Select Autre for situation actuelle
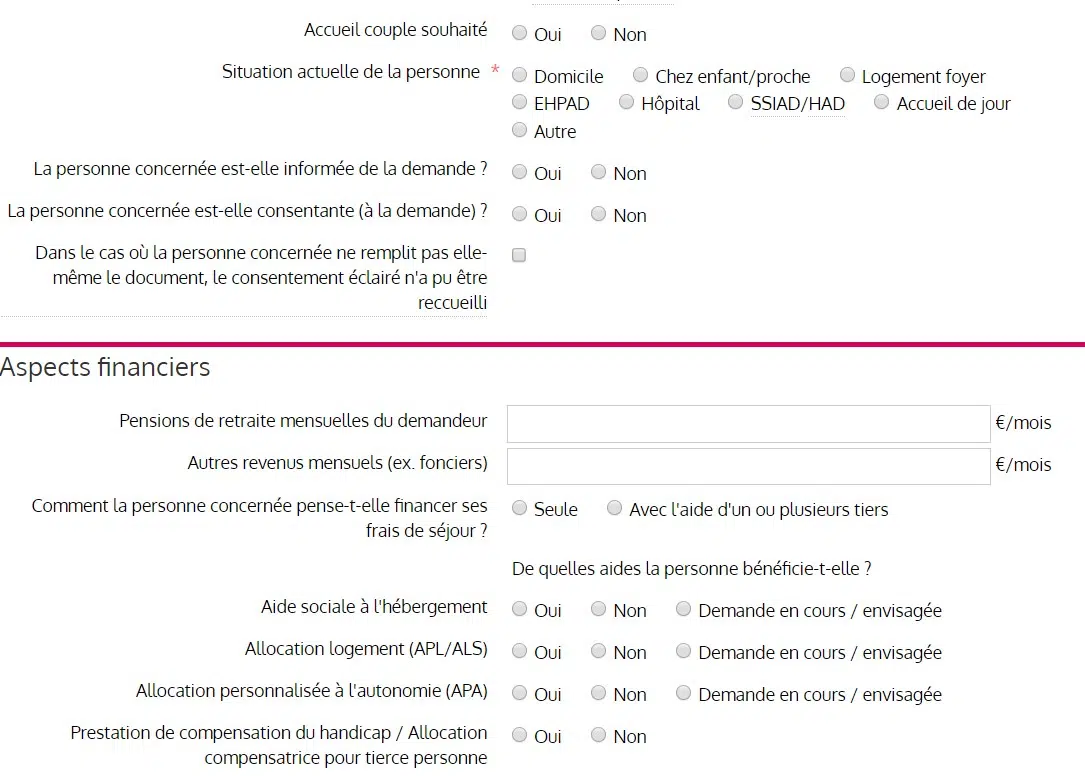The image size is (1085, 776). pos(520,130)
